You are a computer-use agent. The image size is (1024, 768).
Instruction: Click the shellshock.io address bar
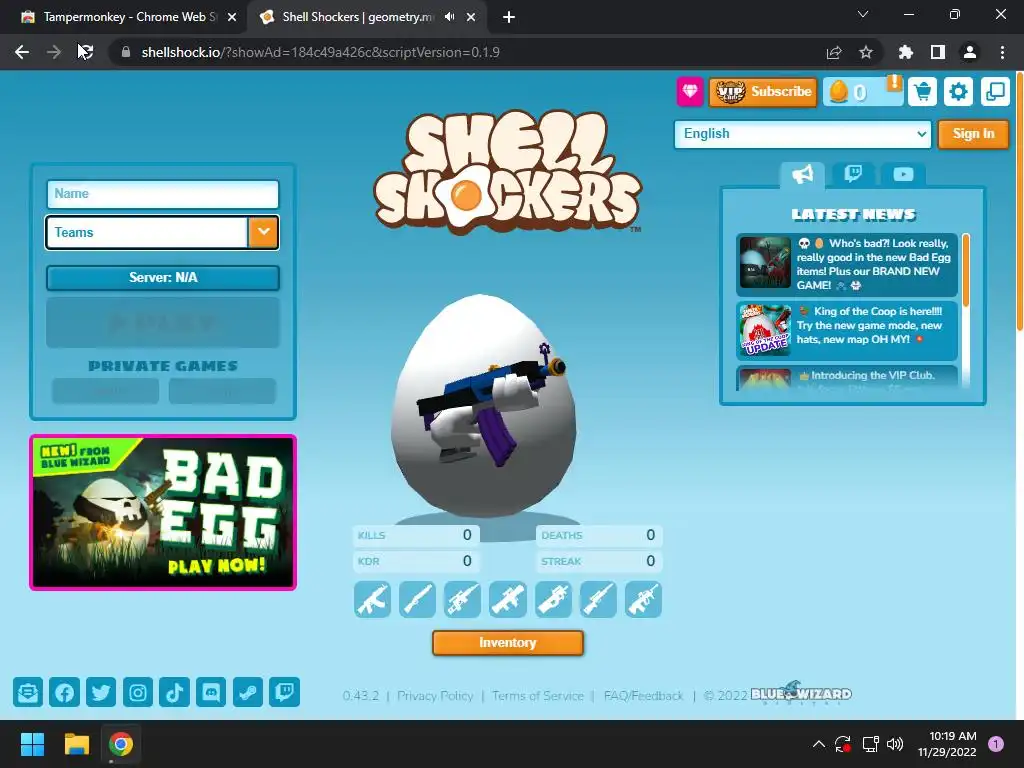point(470,52)
